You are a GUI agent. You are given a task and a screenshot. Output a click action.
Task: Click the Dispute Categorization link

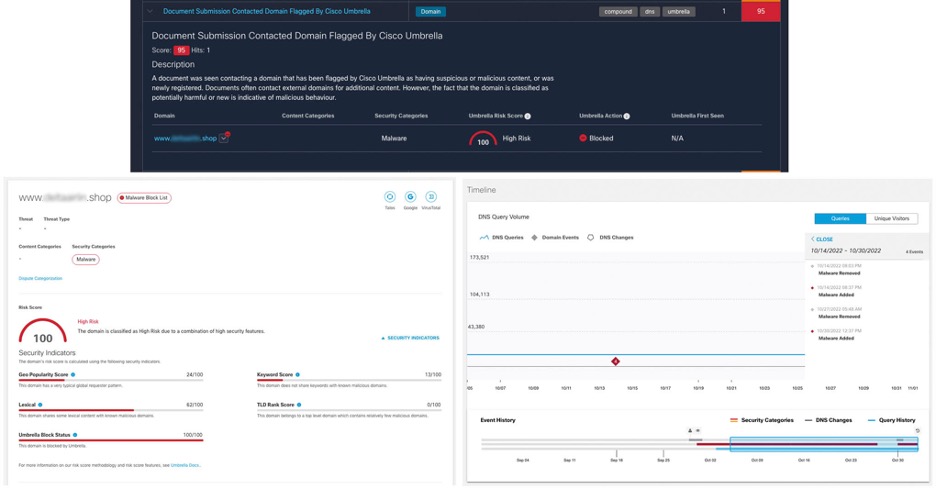(40, 278)
